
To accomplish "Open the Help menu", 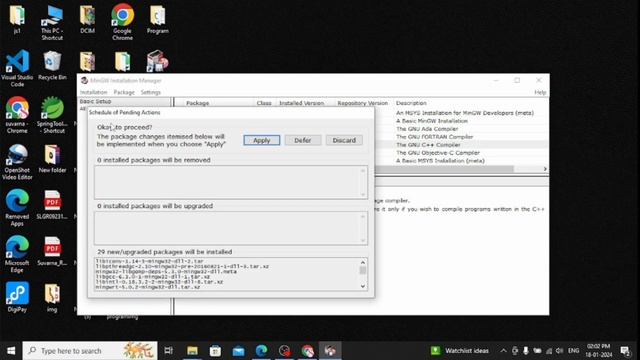I will tap(540, 92).
